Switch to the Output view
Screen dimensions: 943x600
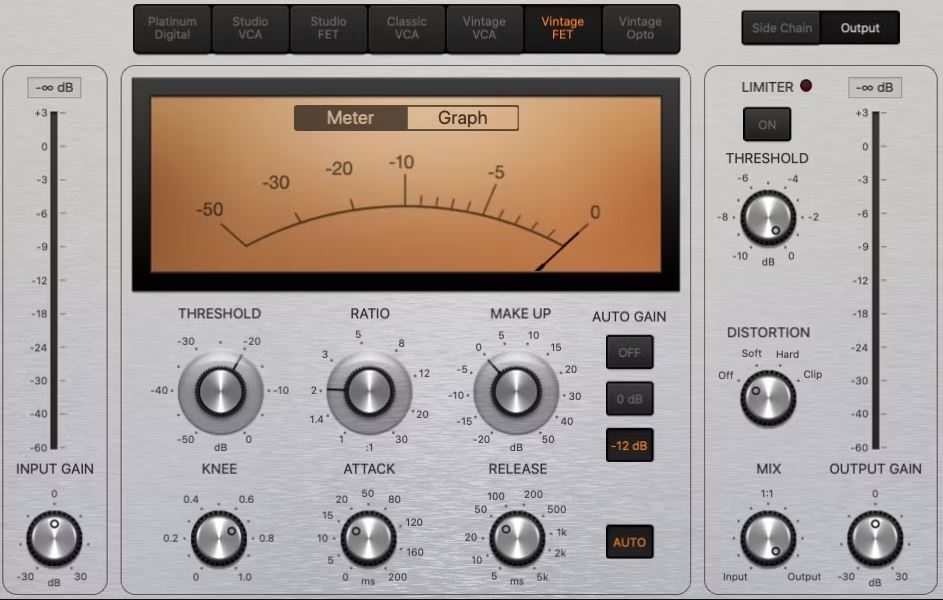860,28
